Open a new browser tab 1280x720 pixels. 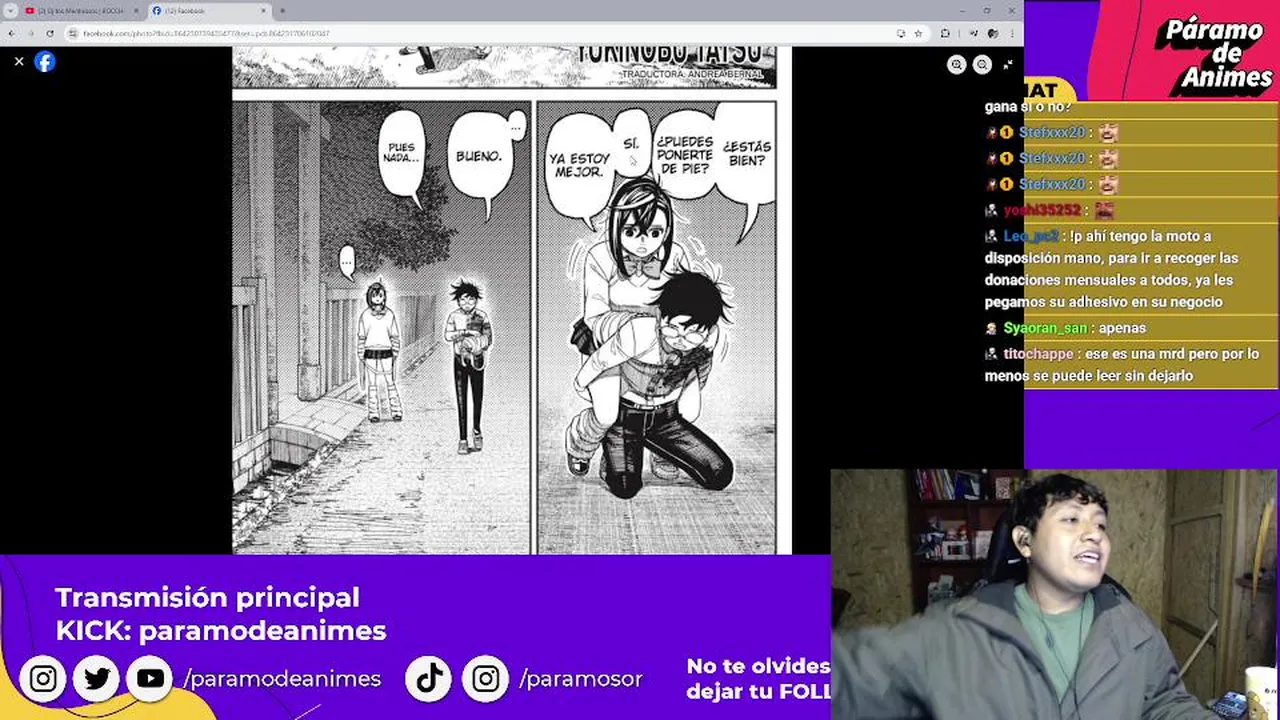282,11
